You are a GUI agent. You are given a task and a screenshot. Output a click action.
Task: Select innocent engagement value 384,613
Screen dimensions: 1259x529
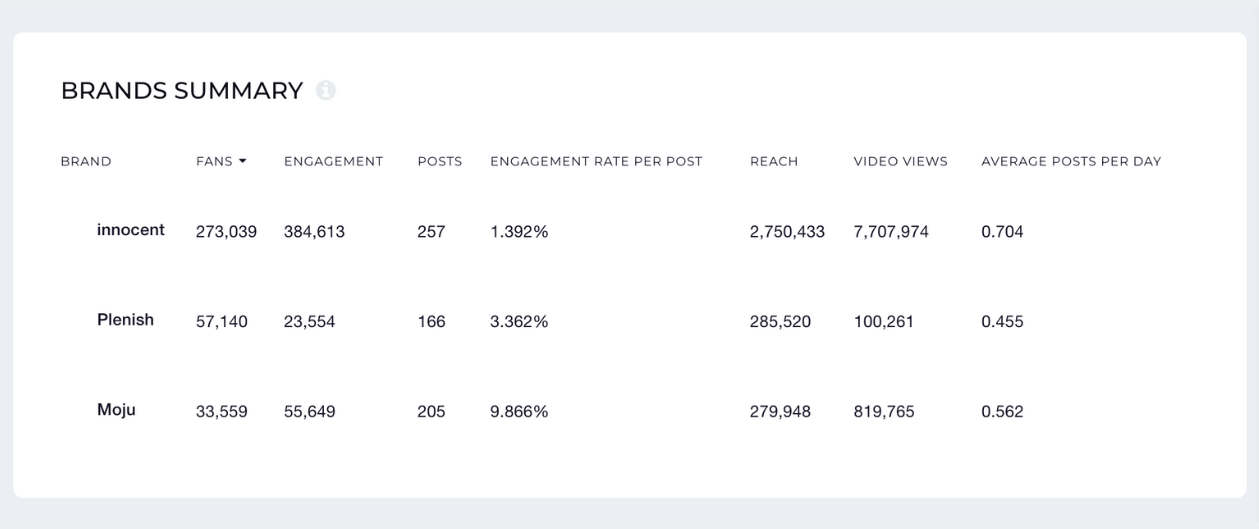click(315, 232)
